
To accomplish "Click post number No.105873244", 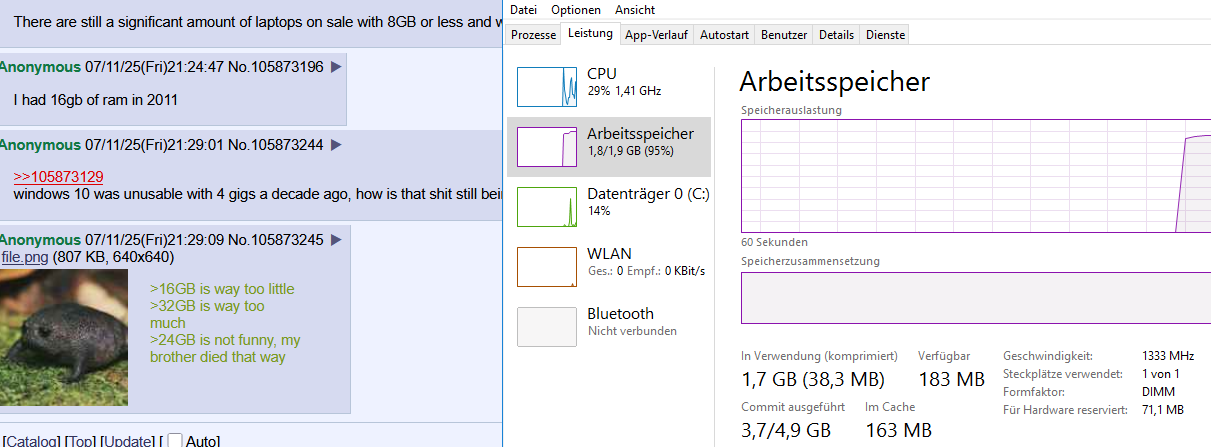I will point(275,145).
